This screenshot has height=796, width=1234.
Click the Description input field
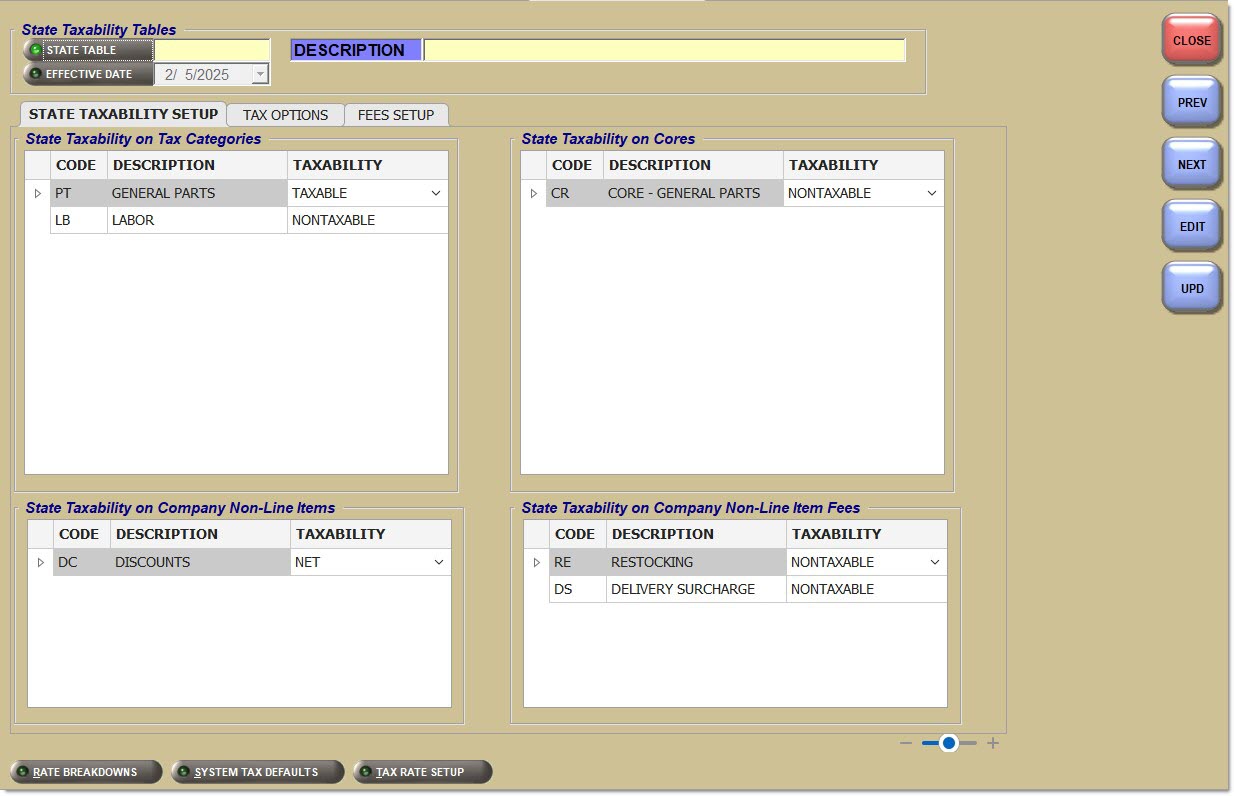(x=664, y=50)
